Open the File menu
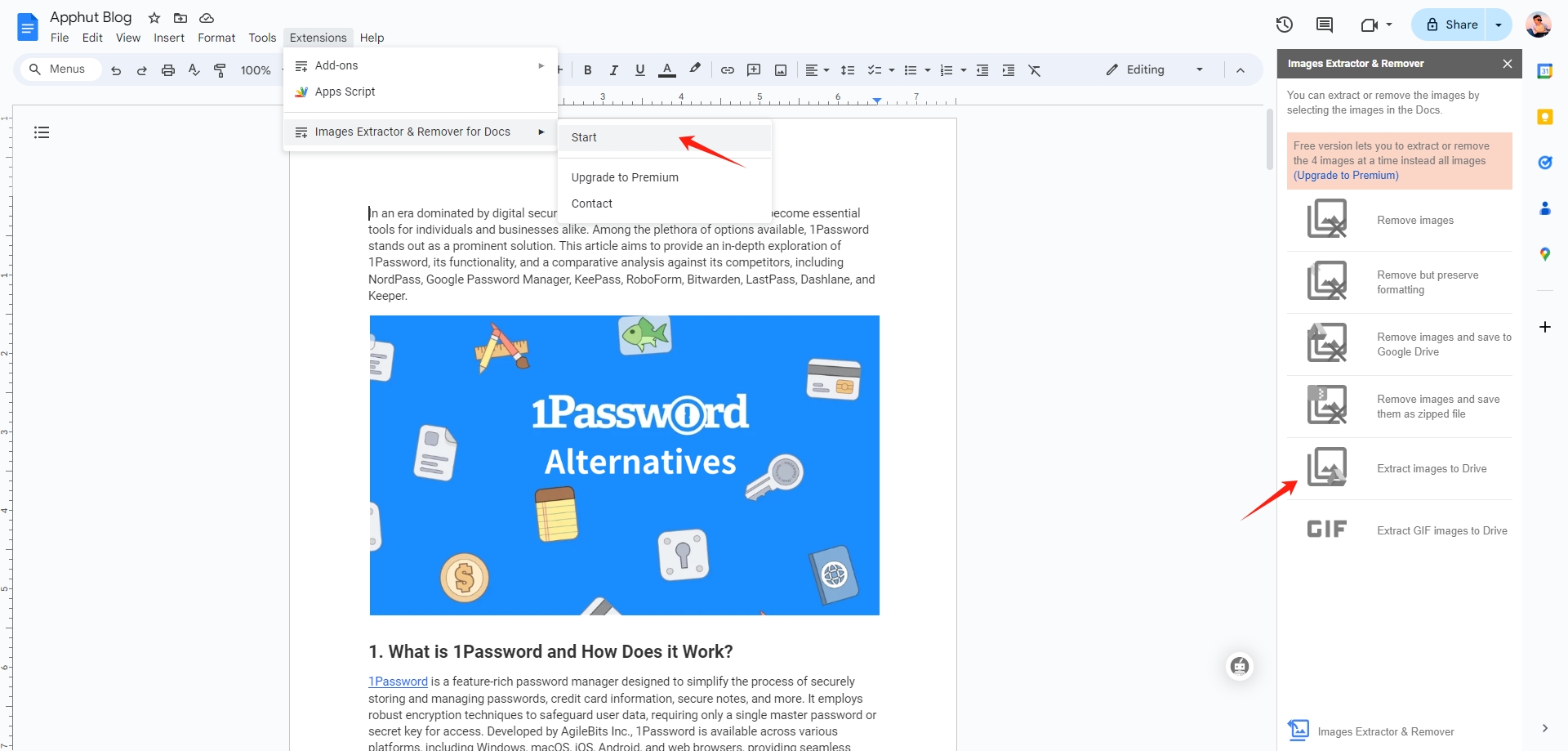This screenshot has height=751, width=1568. click(x=60, y=38)
